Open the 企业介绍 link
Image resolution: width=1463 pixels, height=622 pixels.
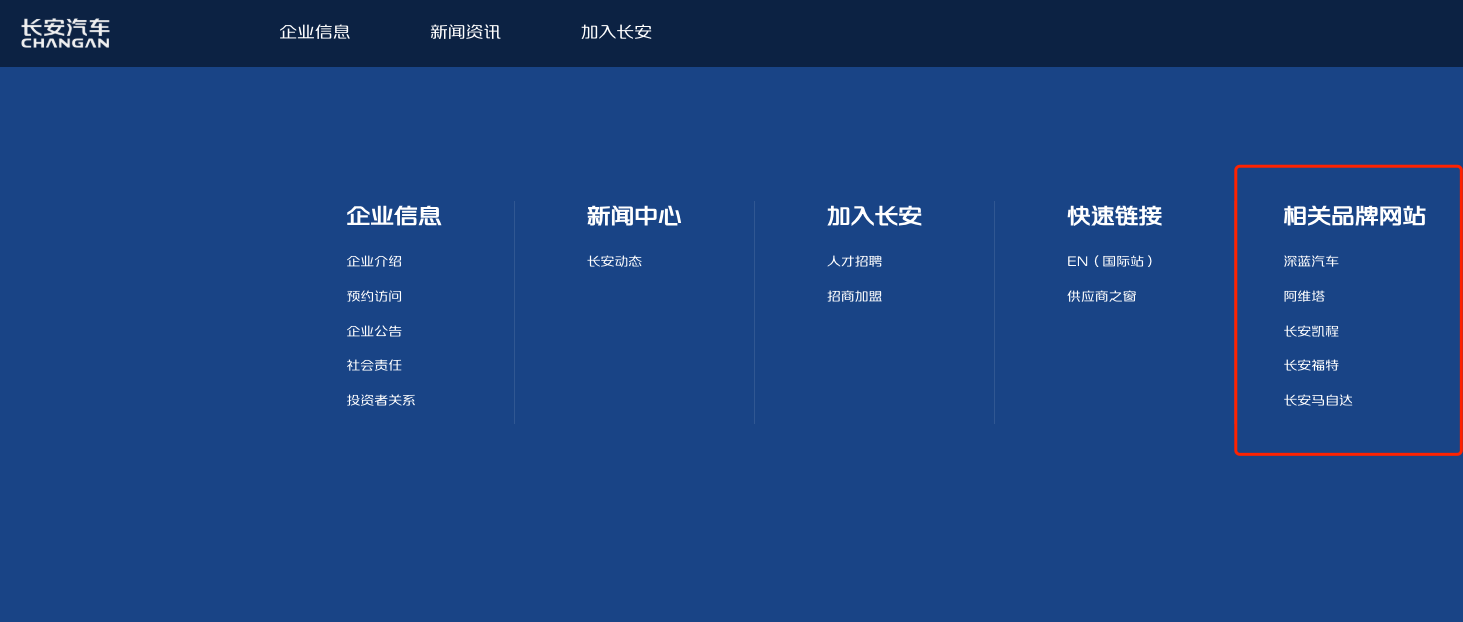(374, 262)
